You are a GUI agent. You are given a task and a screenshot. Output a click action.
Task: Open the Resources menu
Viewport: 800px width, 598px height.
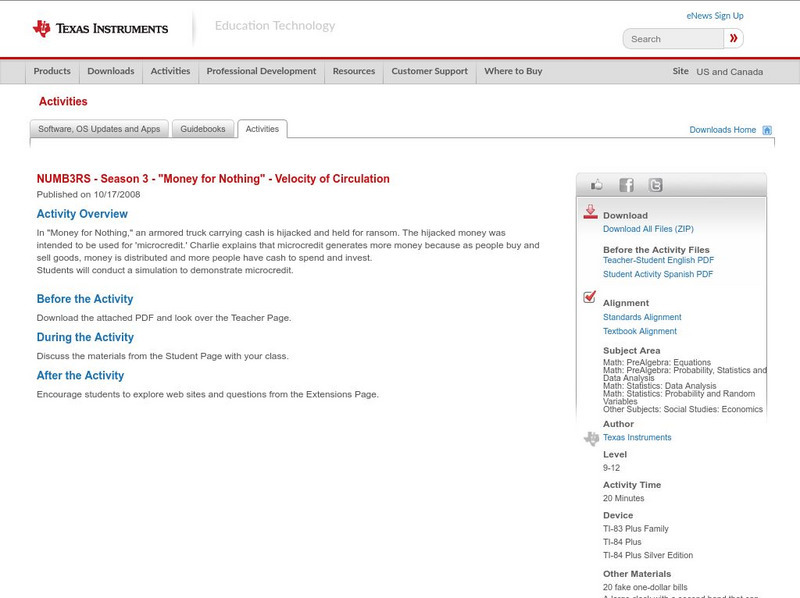[x=354, y=71]
